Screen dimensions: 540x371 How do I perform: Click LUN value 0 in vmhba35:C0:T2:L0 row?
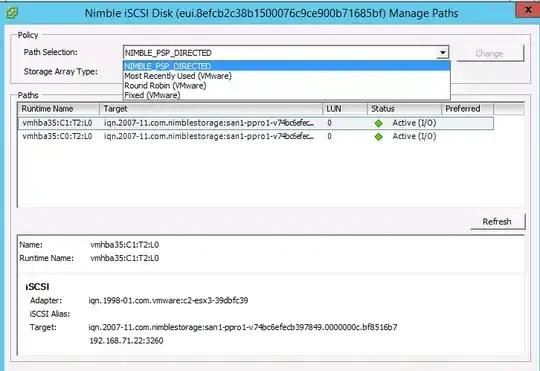pyautogui.click(x=330, y=136)
